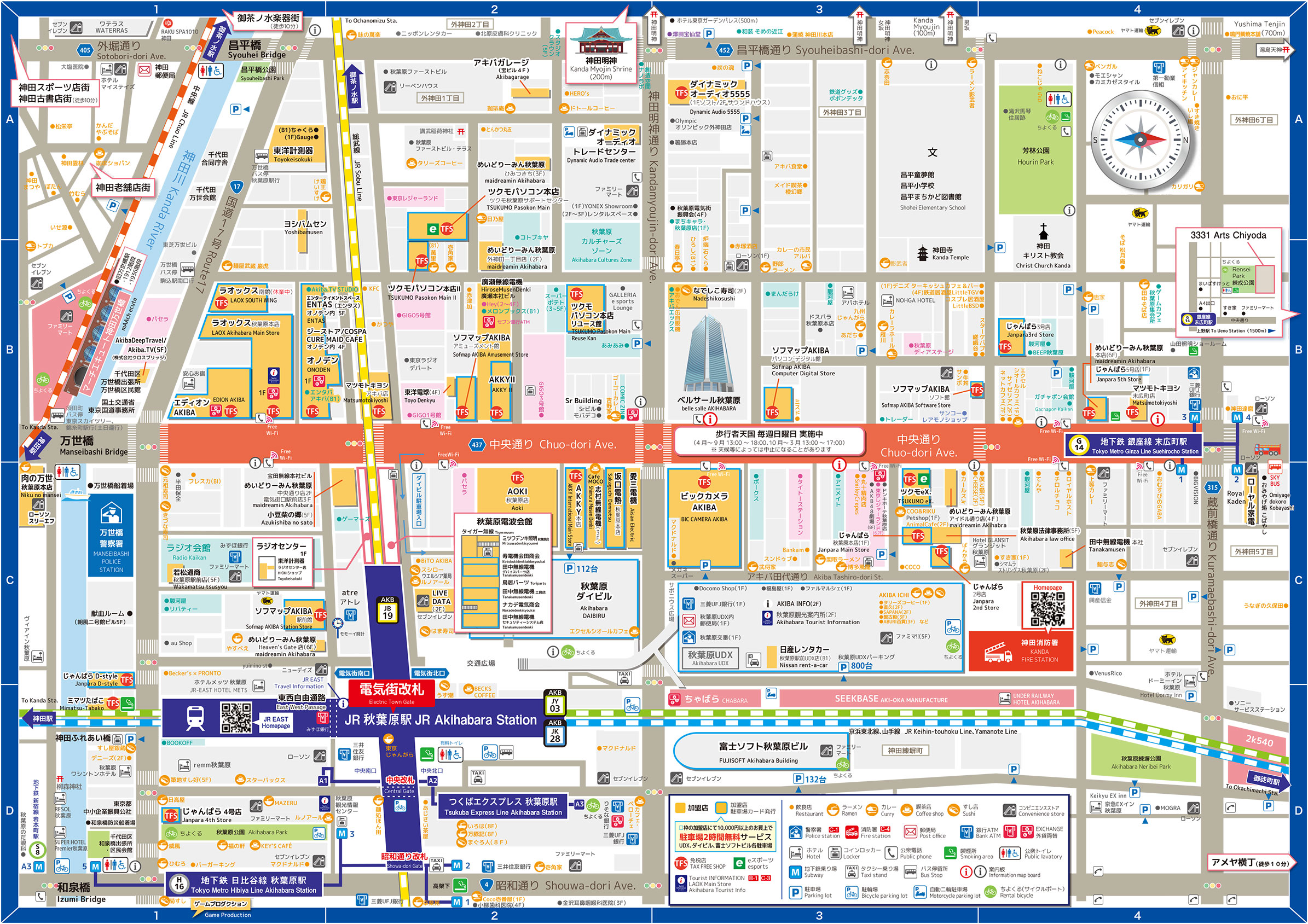Click the plain orange 加盟店 legend swatch
Screen dimensions: 1308x924
click(680, 808)
